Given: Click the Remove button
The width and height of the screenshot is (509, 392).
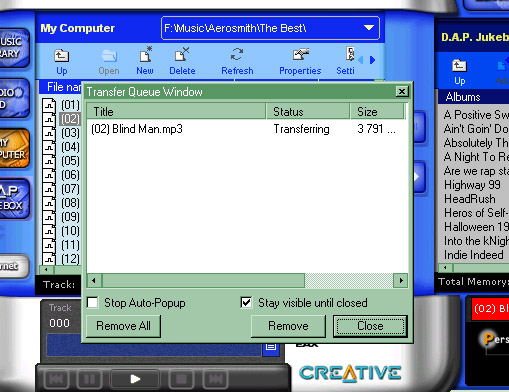Looking at the screenshot, I should (288, 326).
